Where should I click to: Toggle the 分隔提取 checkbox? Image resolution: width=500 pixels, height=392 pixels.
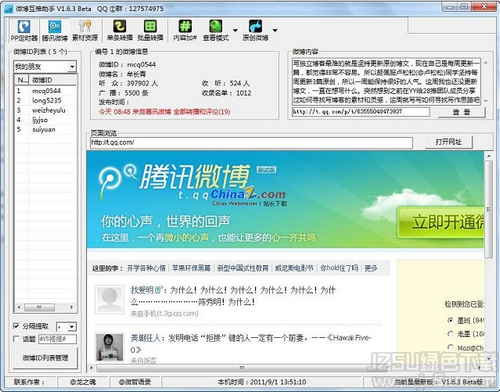(x=16, y=326)
